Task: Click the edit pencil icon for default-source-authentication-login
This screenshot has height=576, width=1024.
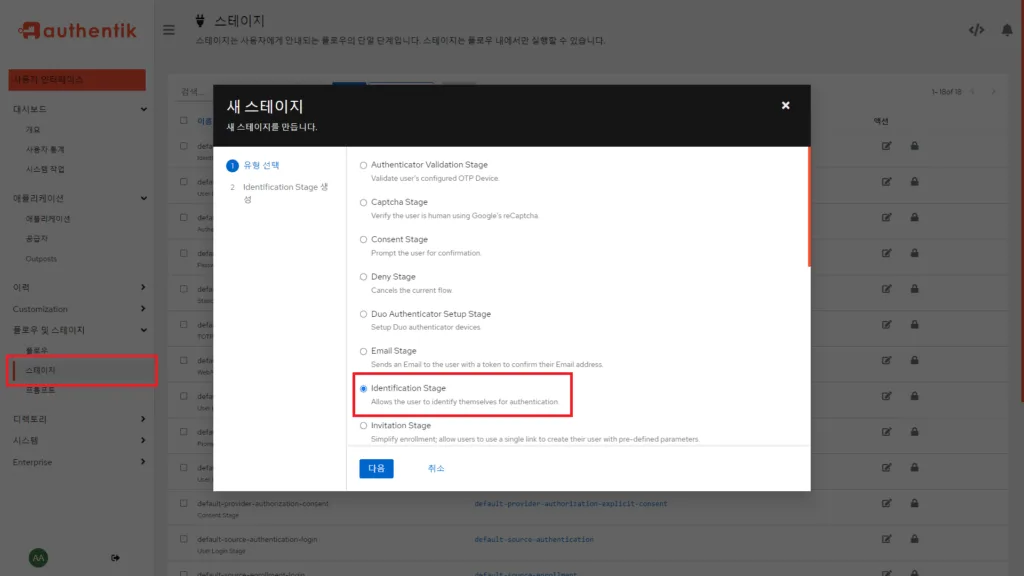Action: 887,538
